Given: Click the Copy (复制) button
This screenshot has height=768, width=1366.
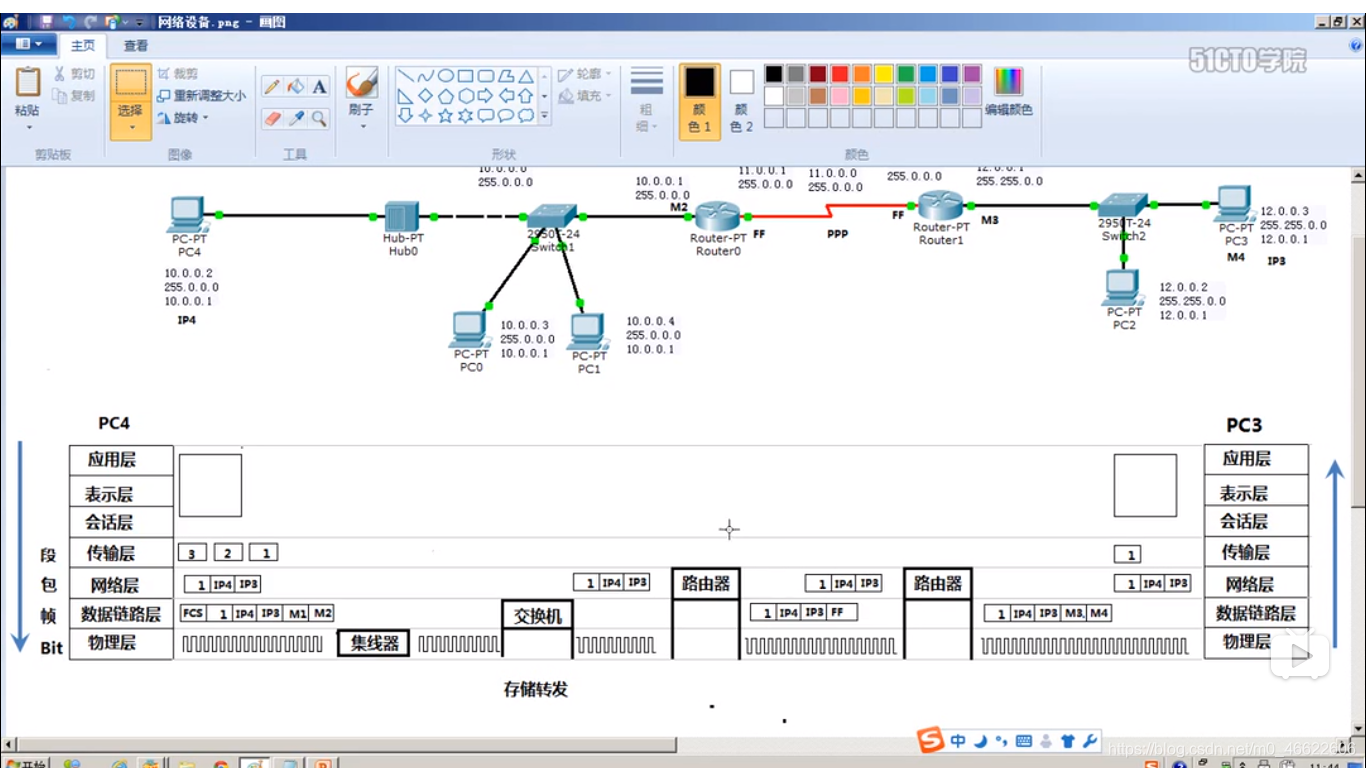Looking at the screenshot, I should click(75, 96).
